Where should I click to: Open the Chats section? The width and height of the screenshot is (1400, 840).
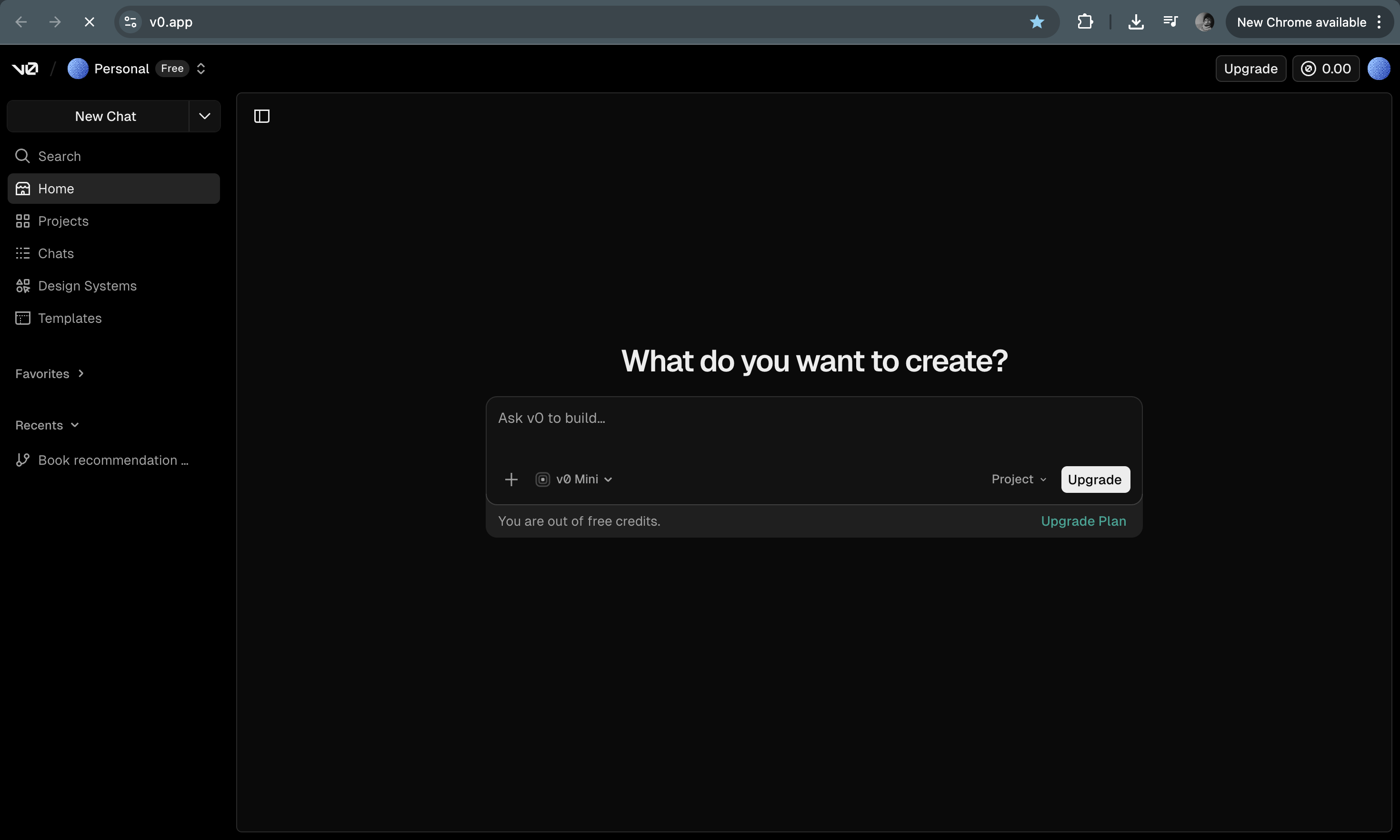pyautogui.click(x=55, y=253)
